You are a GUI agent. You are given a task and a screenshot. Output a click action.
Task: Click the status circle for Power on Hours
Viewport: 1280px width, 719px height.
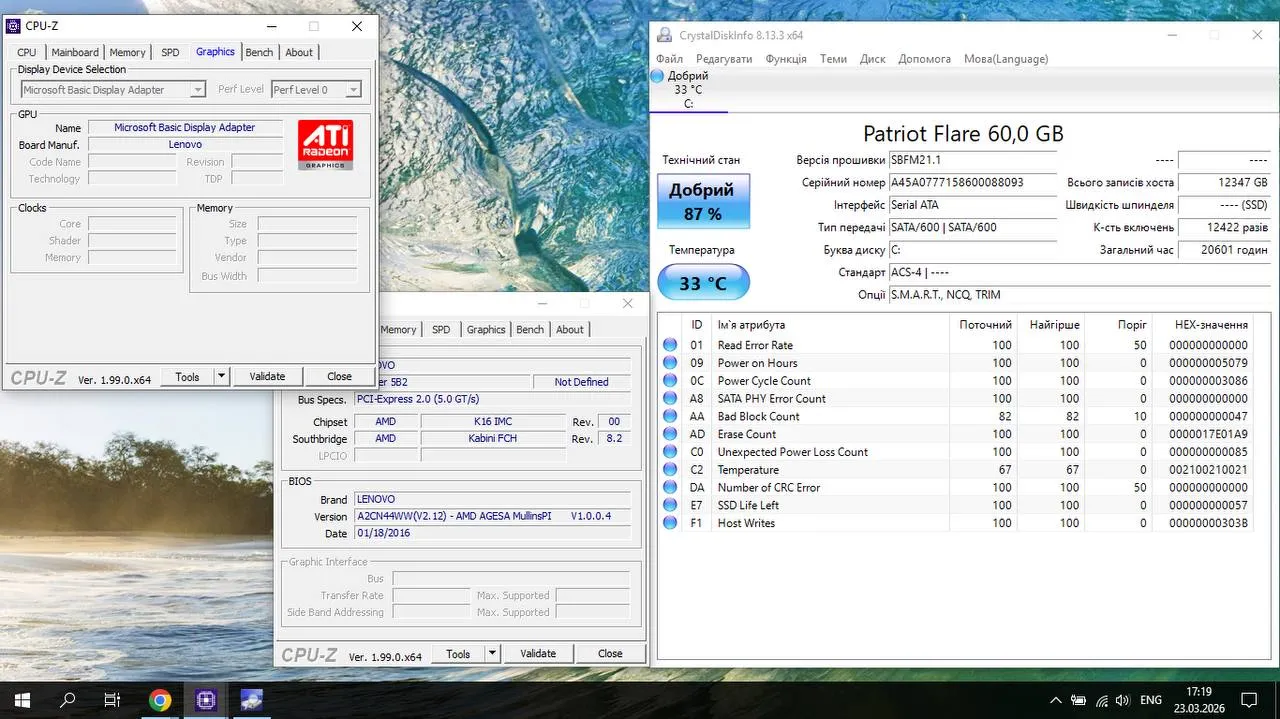pos(670,363)
